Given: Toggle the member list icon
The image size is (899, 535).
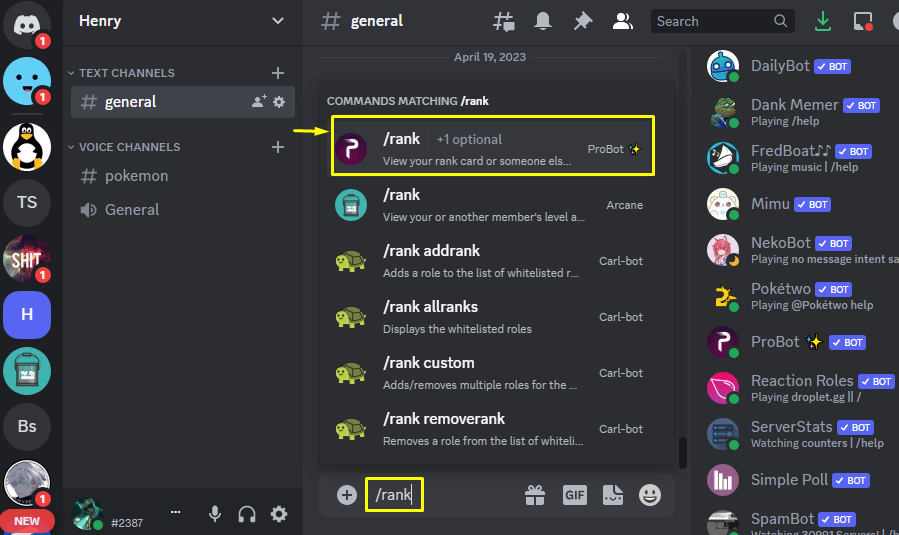Looking at the screenshot, I should pyautogui.click(x=622, y=22).
